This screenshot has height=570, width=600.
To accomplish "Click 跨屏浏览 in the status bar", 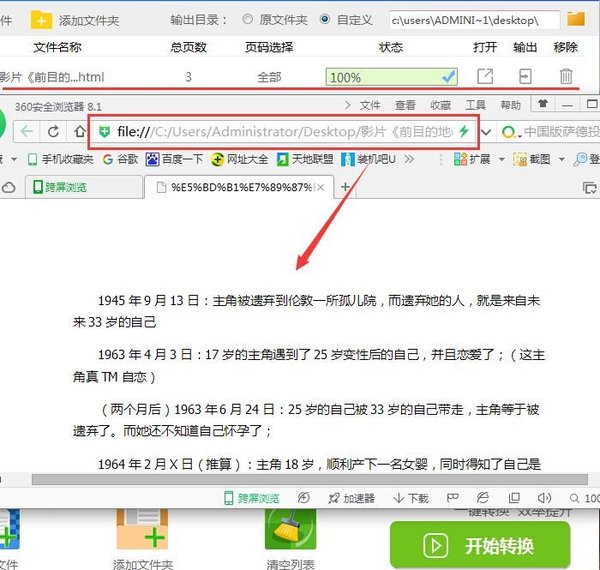I will [x=252, y=498].
